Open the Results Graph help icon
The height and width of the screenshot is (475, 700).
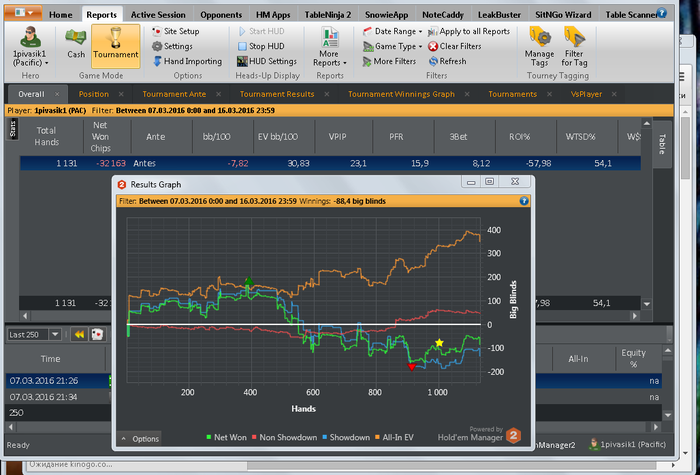[x=524, y=201]
